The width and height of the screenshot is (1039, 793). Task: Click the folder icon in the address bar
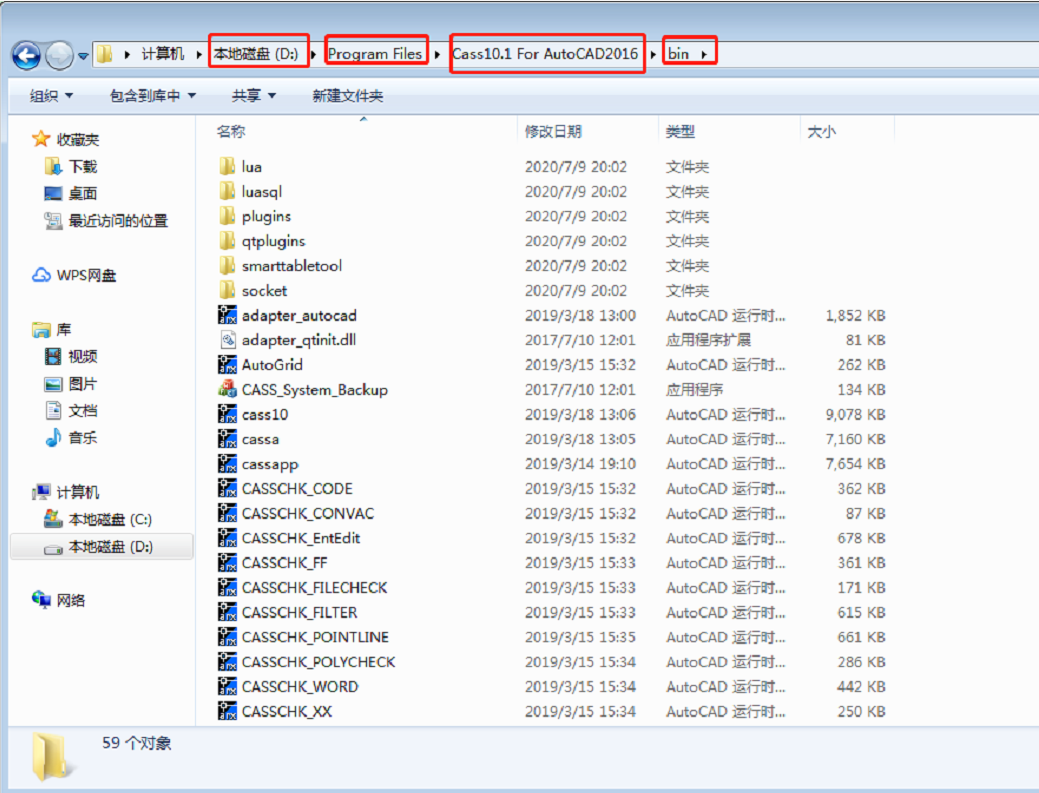[x=105, y=54]
